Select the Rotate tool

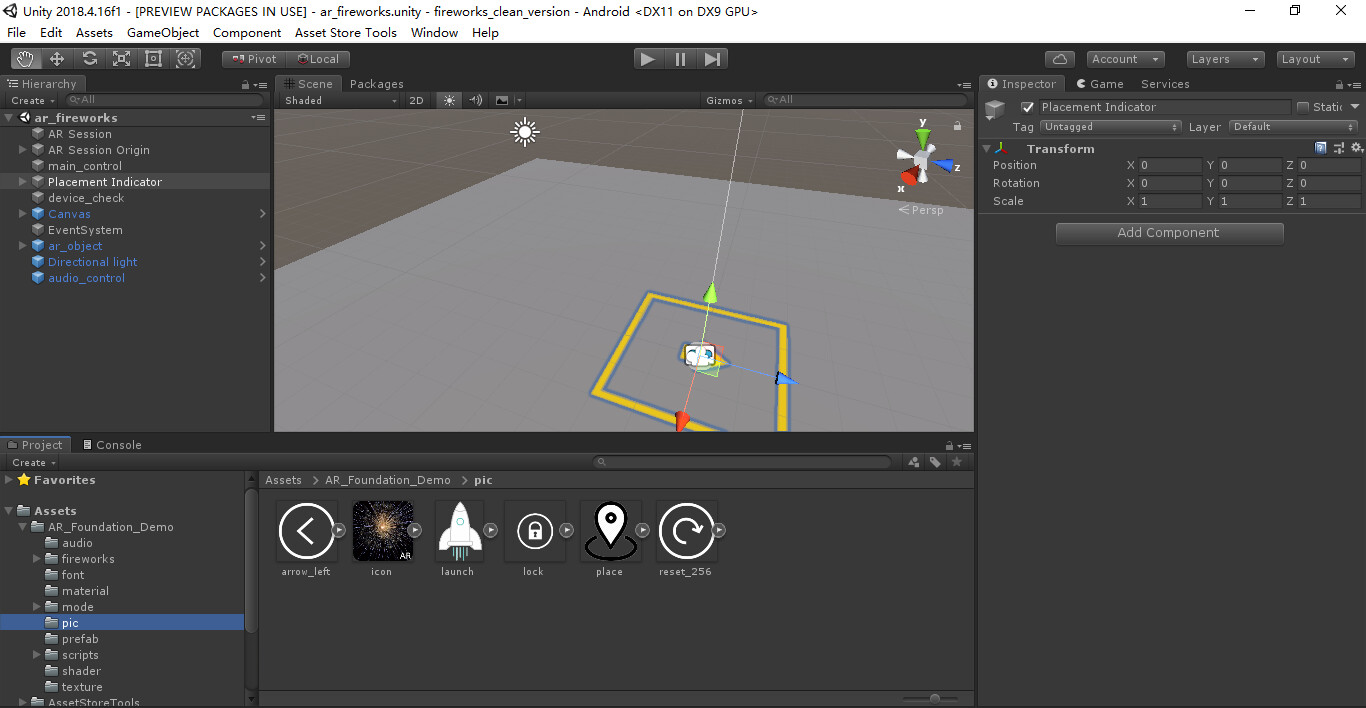(88, 58)
